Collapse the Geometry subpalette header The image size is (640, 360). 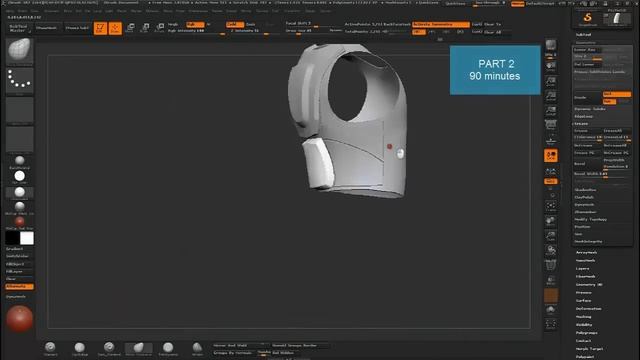pyautogui.click(x=585, y=42)
